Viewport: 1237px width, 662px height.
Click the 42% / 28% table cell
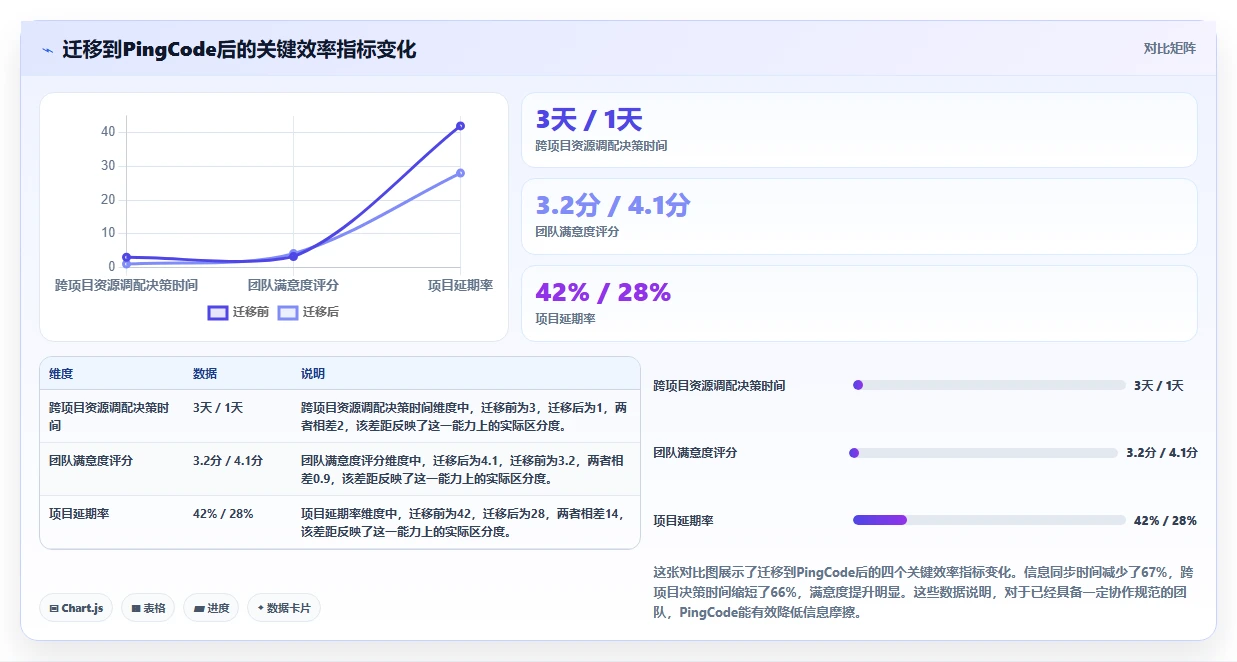tap(223, 514)
